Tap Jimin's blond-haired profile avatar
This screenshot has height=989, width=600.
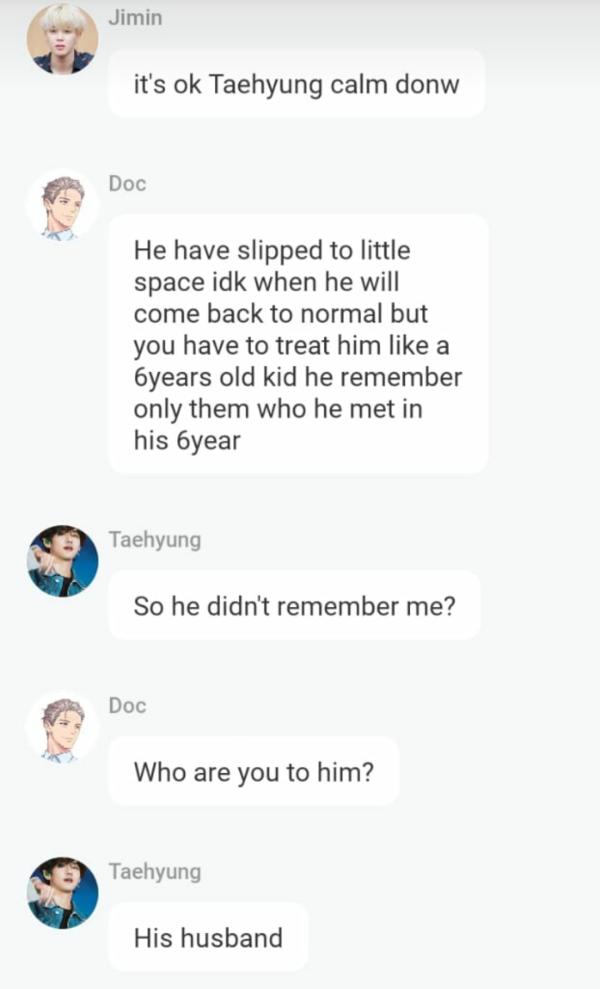[x=62, y=38]
